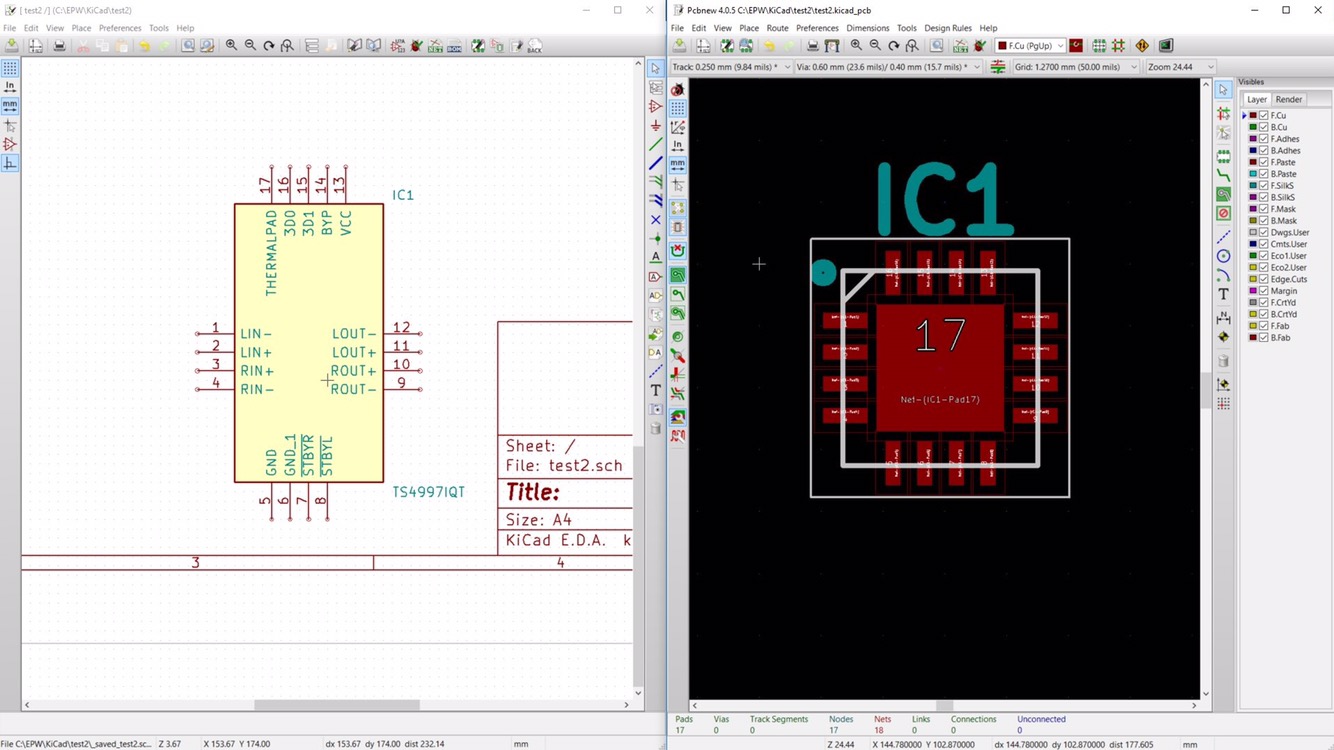1334x750 pixels.
Task: Toggle Margin layer visibility checkbox
Action: point(1264,291)
